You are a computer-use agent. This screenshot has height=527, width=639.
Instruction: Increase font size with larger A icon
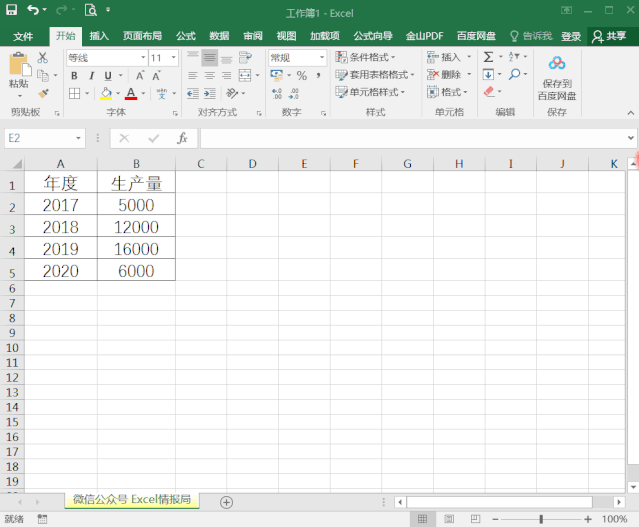click(x=140, y=76)
